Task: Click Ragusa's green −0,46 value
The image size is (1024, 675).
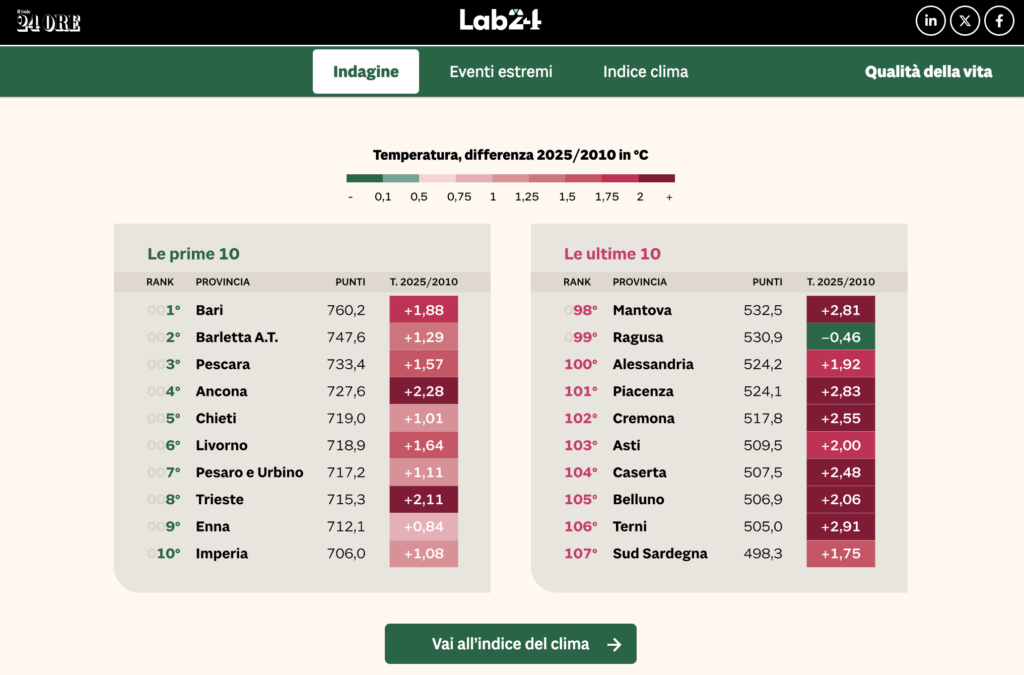Action: point(840,337)
